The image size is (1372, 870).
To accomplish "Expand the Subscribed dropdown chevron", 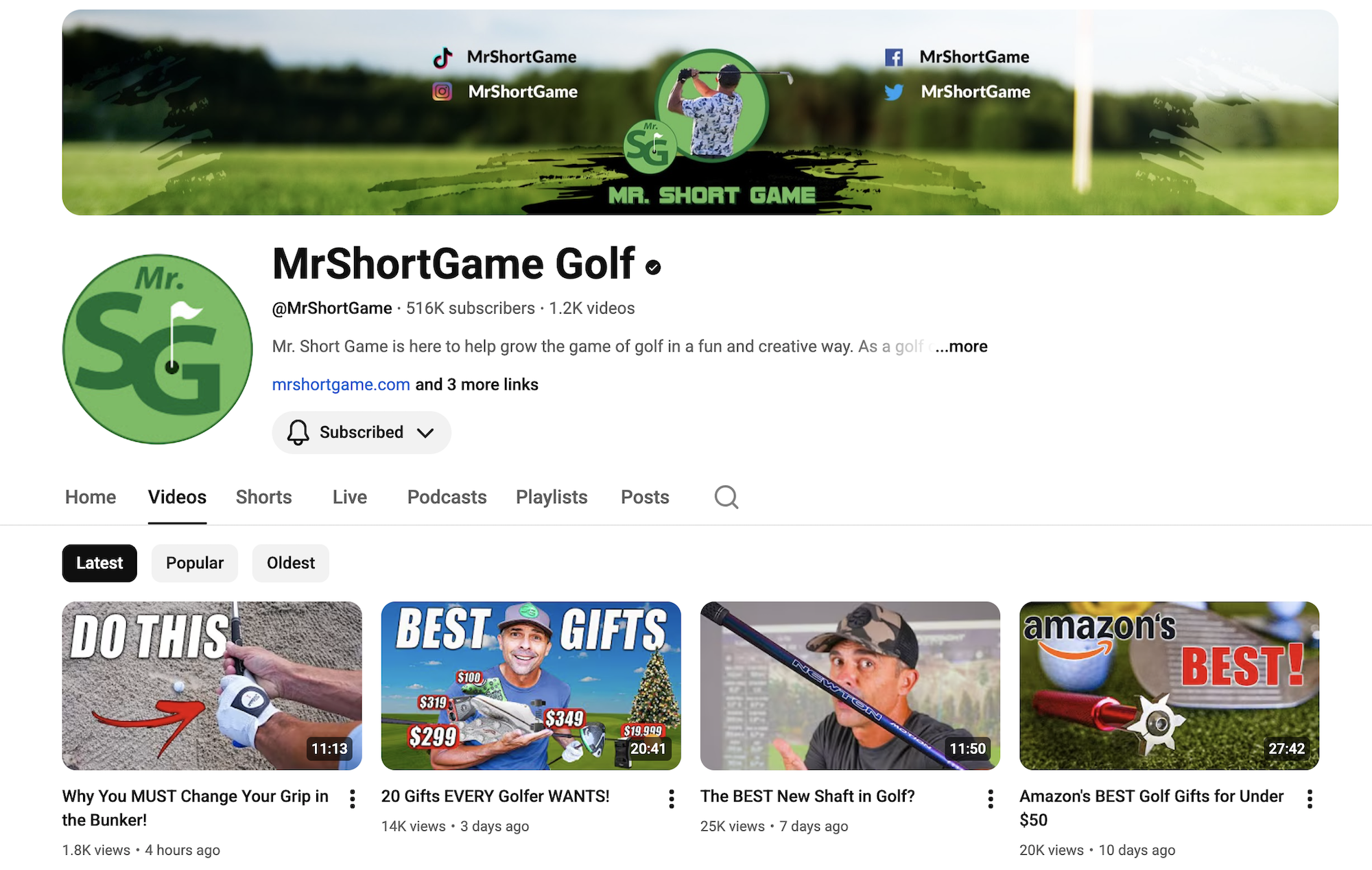I will [425, 433].
